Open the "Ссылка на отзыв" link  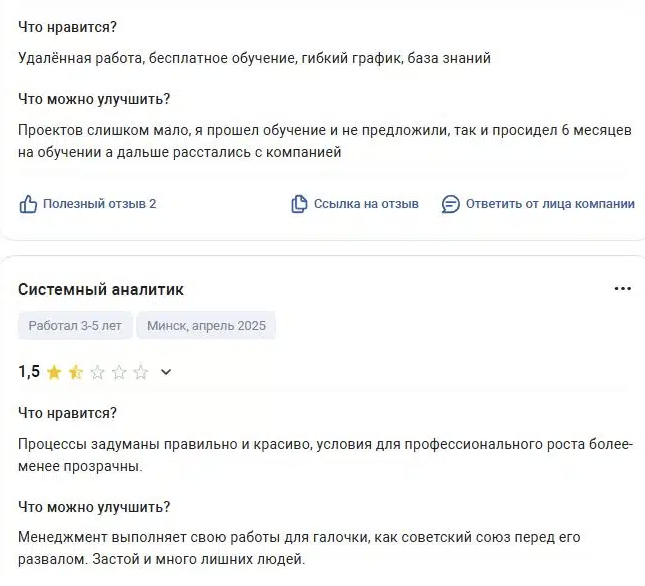(x=366, y=204)
